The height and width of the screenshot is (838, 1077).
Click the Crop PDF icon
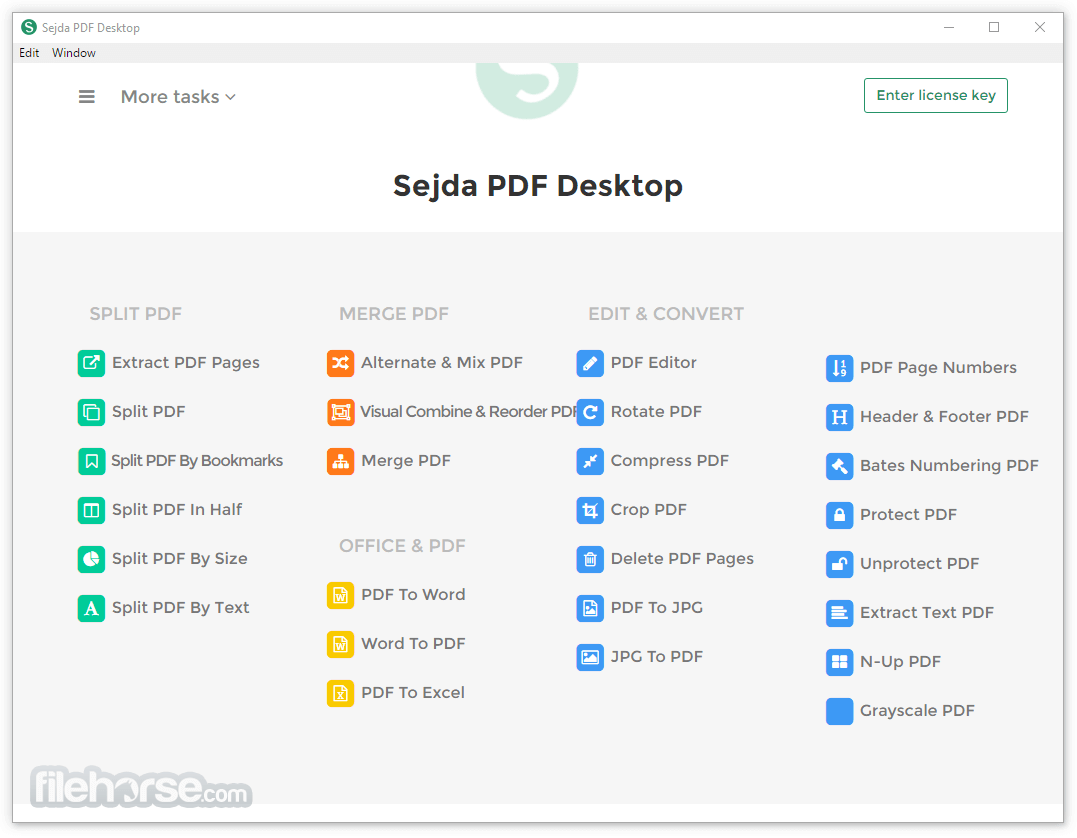590,510
